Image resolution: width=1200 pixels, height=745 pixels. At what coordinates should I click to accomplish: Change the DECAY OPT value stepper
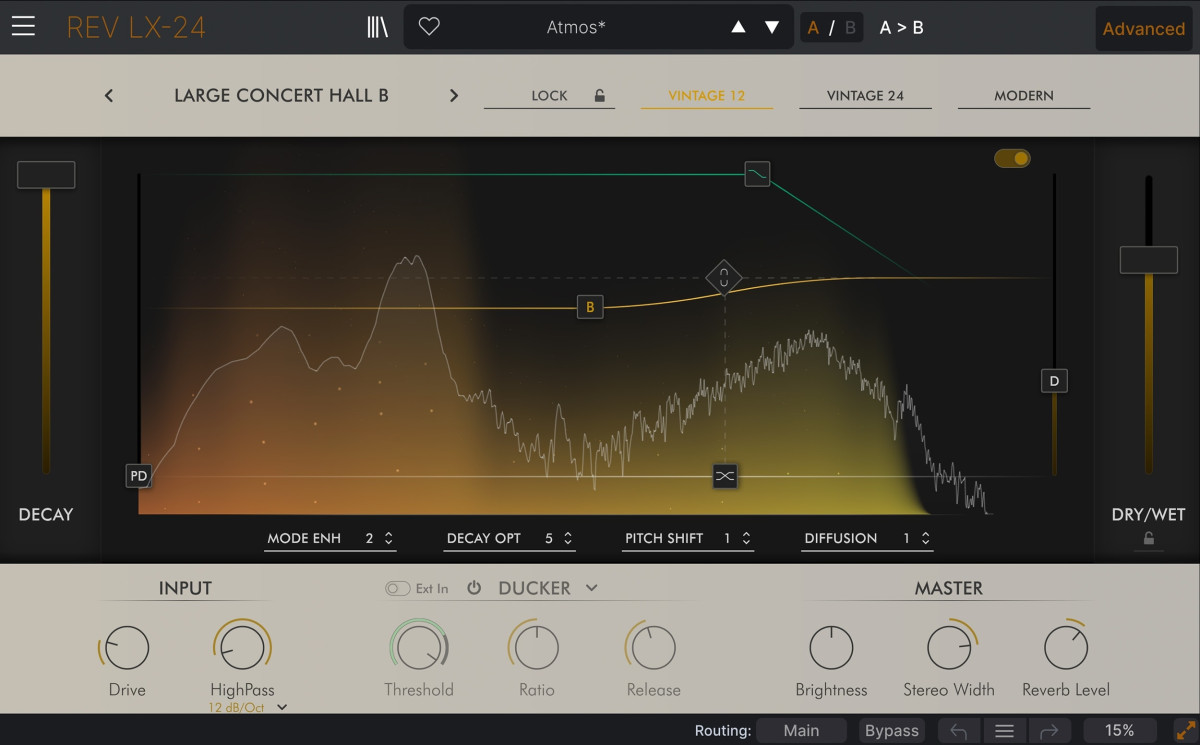[568, 538]
